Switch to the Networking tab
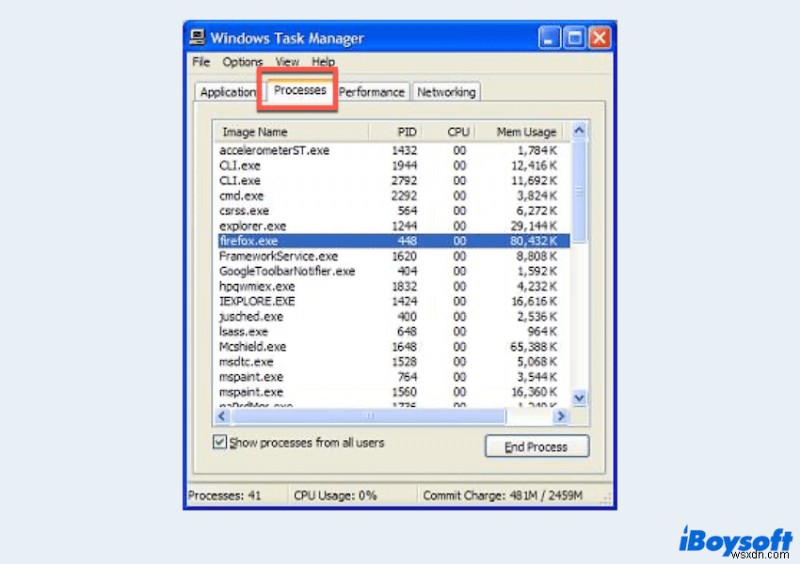This screenshot has height=564, width=800. coord(446,92)
